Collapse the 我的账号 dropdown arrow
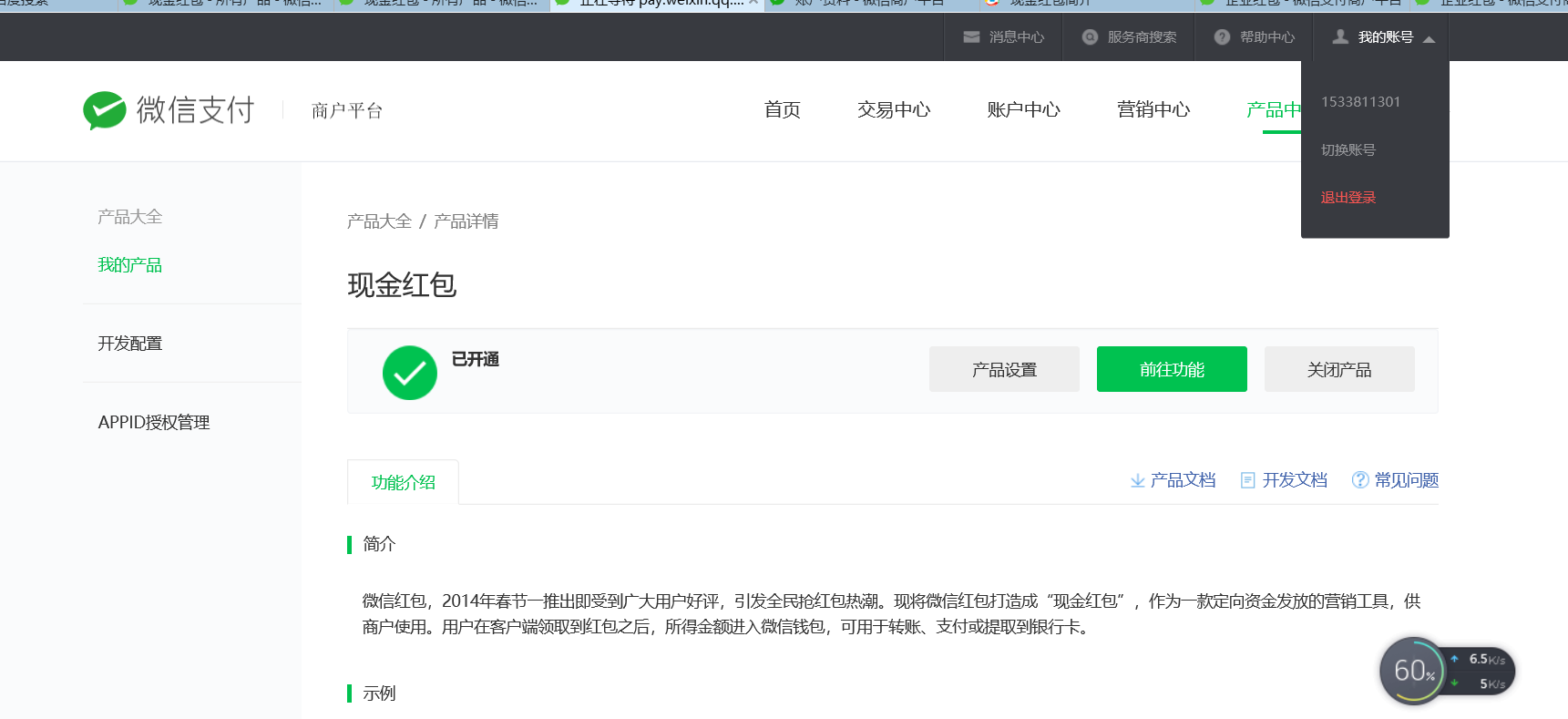The image size is (1568, 719). [1429, 39]
